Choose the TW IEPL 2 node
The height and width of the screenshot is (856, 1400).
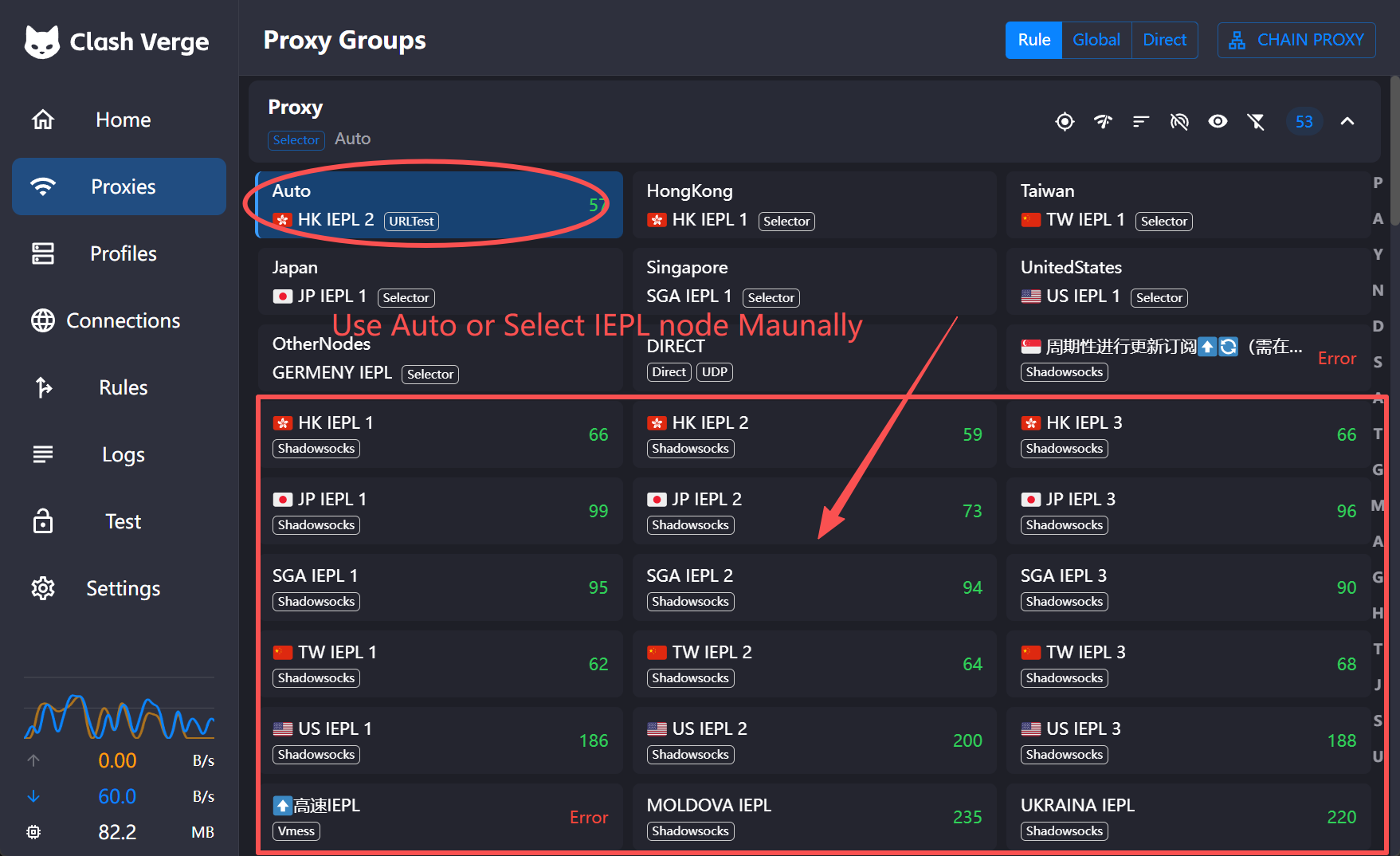pos(814,664)
